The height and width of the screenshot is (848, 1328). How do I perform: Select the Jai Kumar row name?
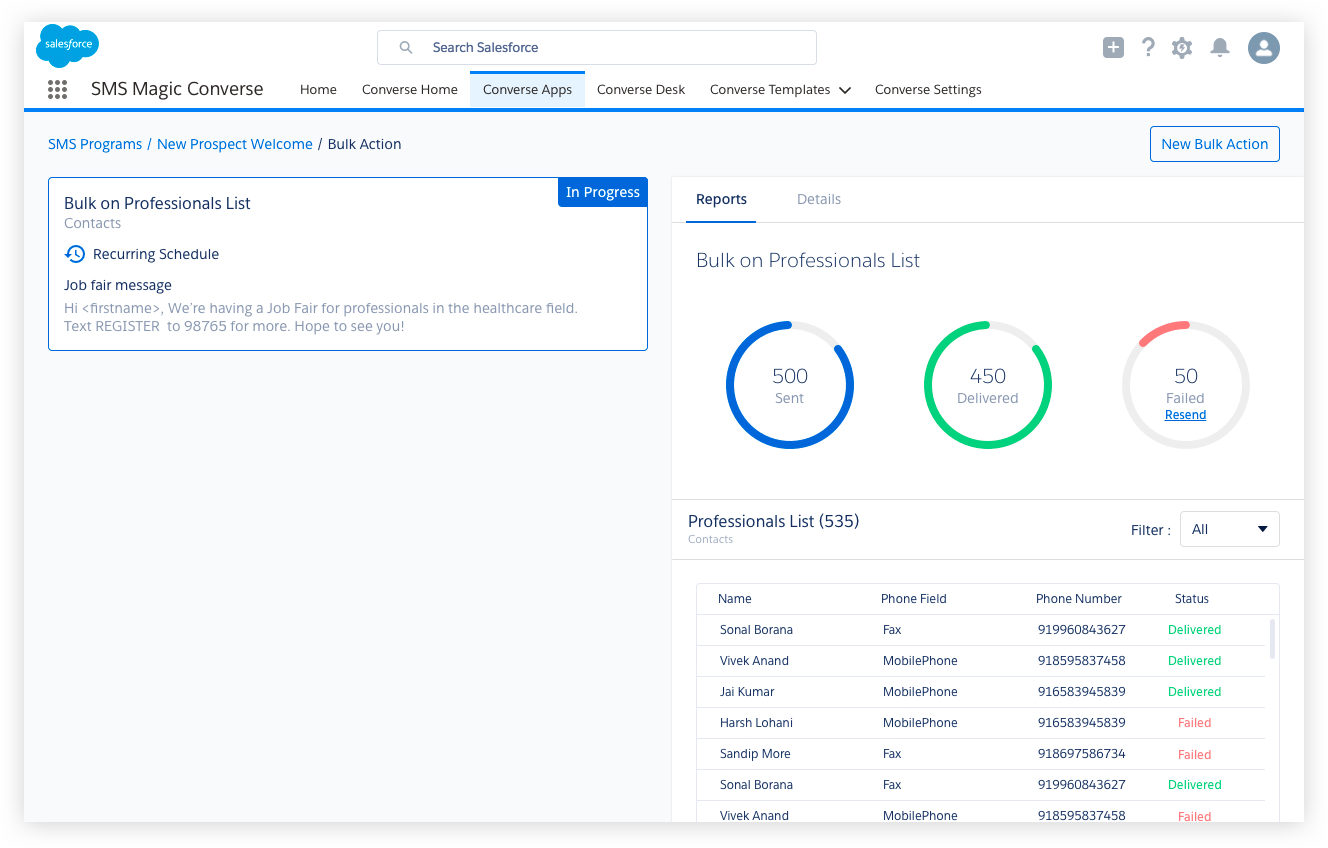(747, 692)
